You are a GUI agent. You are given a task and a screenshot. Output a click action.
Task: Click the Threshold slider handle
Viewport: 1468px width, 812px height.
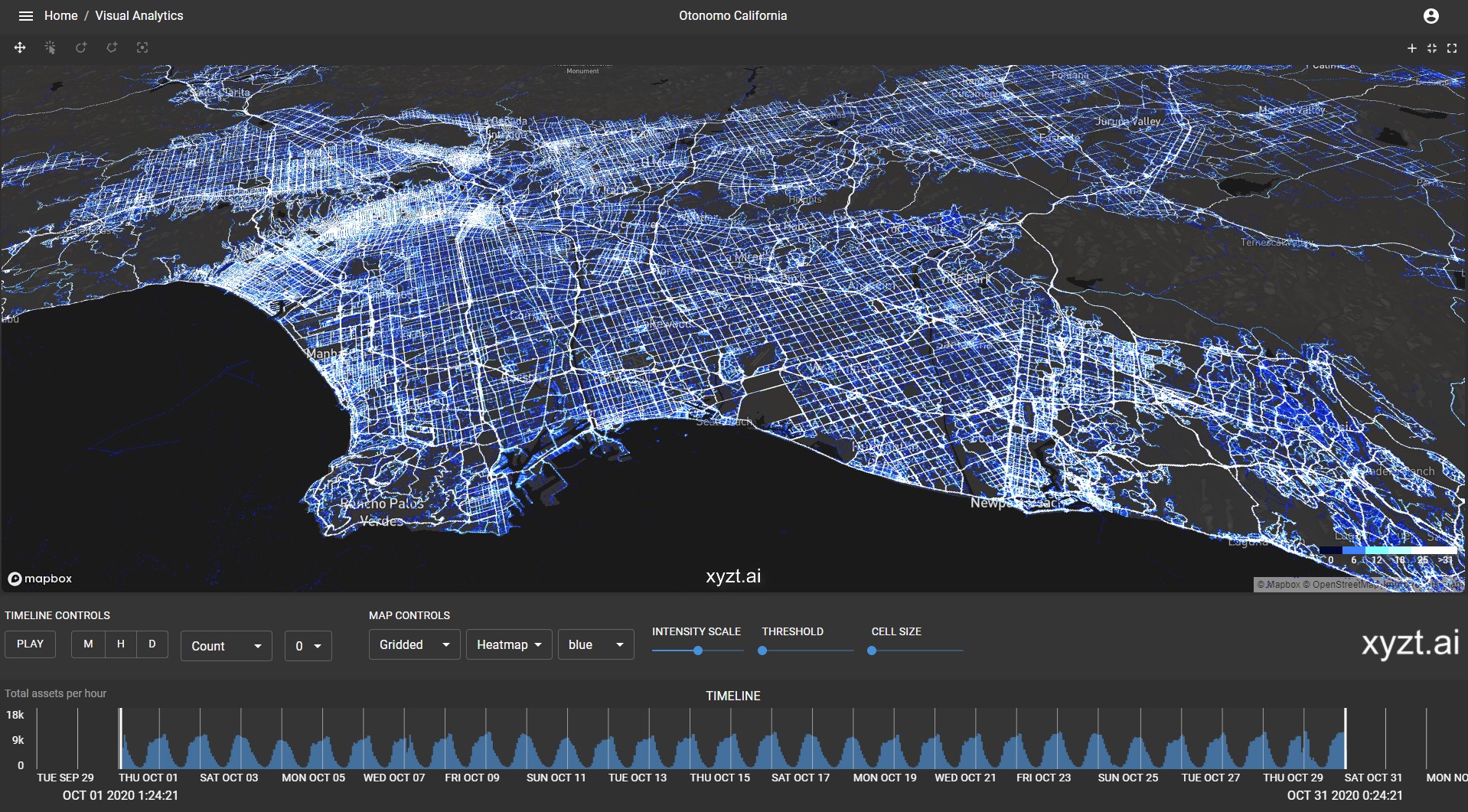[762, 651]
